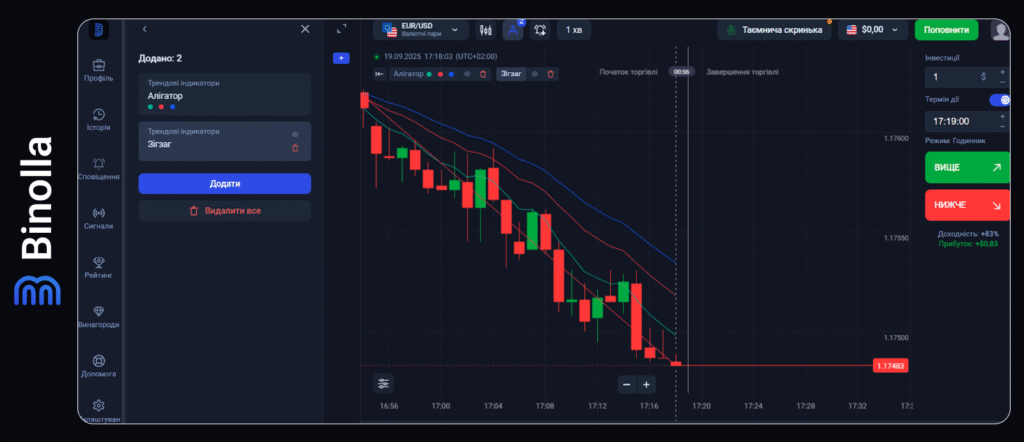
Task: Open the Допомога help section
Action: [99, 366]
